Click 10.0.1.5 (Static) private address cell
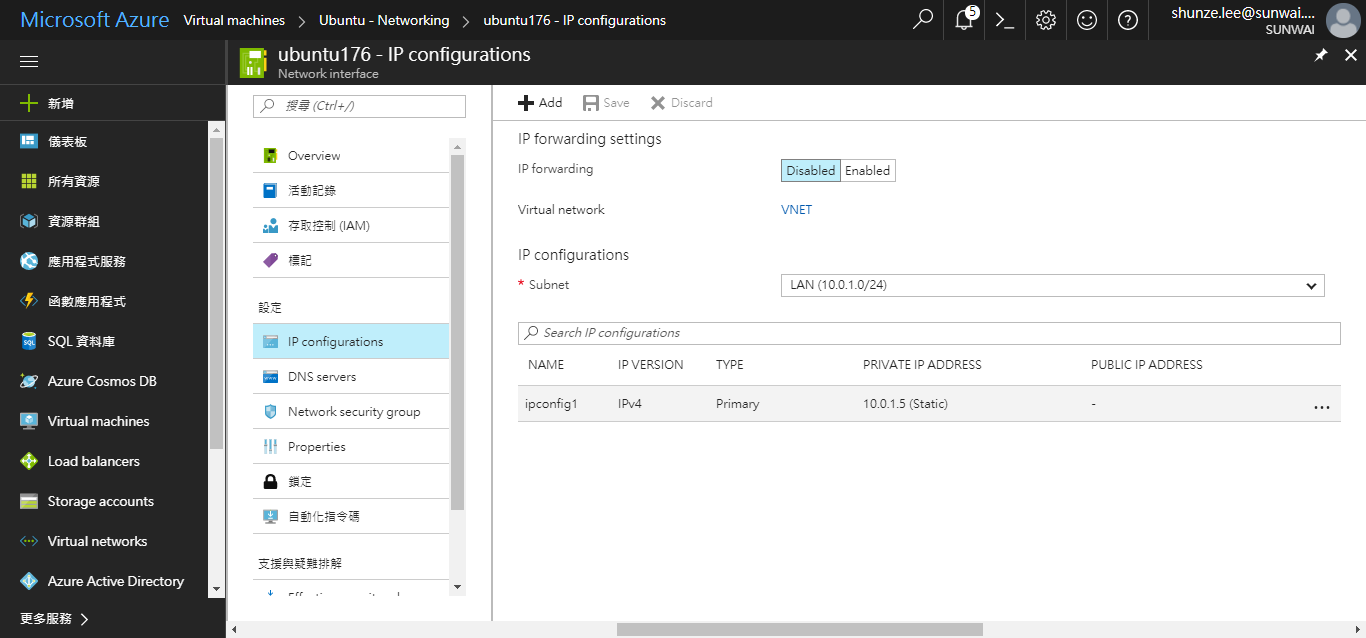Screen dimensions: 1366x638 [x=905, y=404]
